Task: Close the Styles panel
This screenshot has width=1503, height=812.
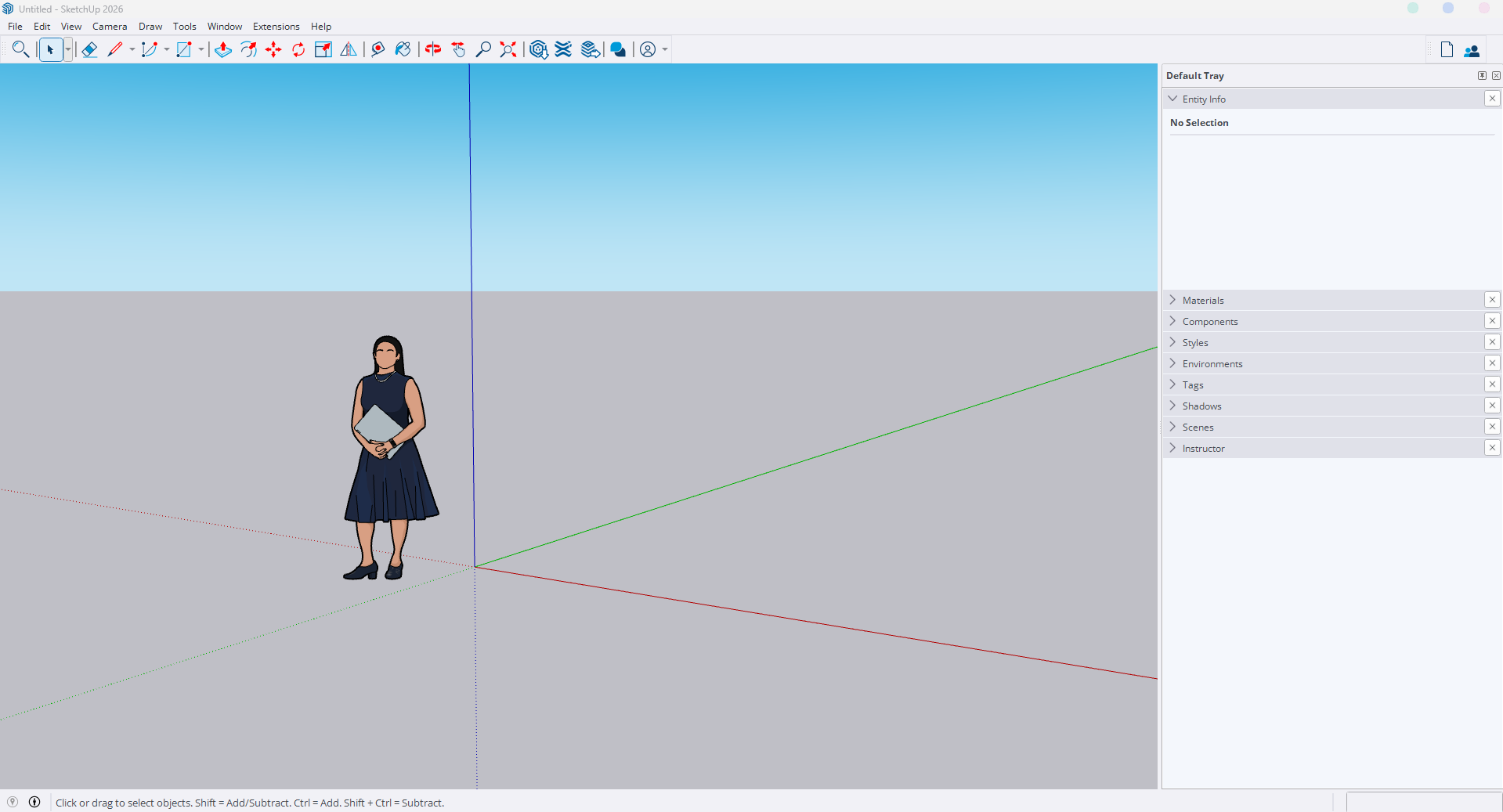Action: (1492, 342)
